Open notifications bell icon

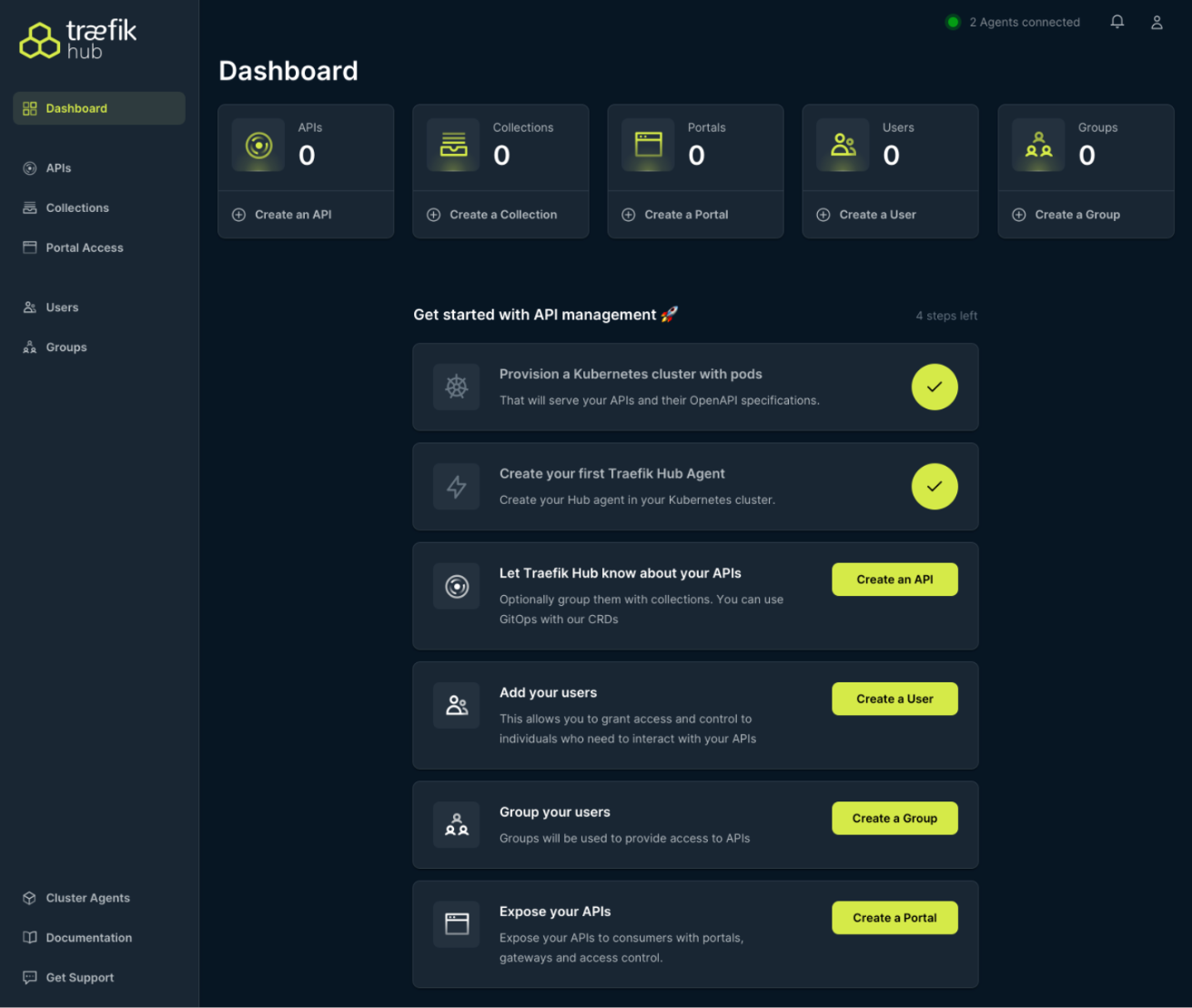[1117, 22]
